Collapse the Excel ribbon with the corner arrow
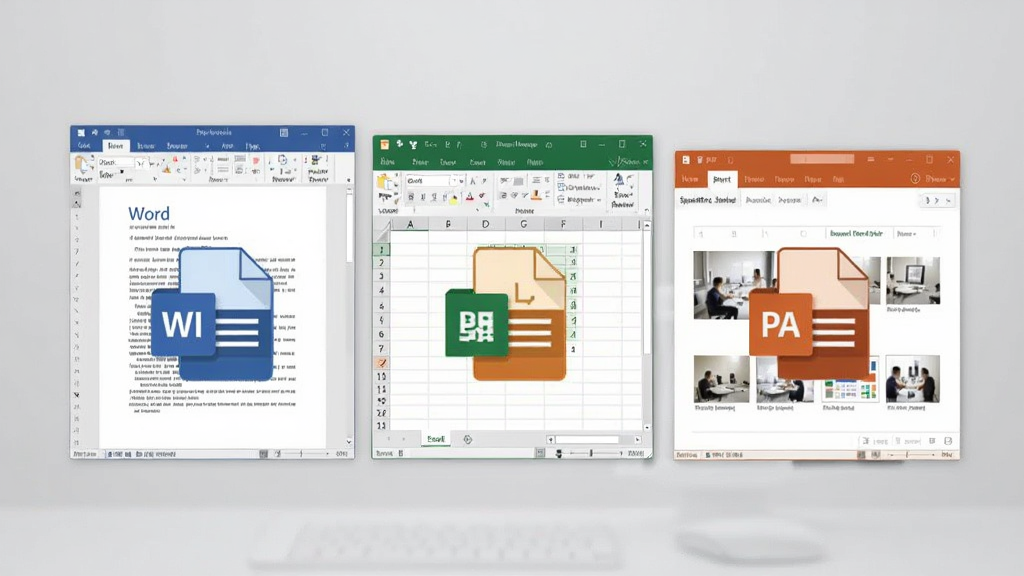Viewport: 1024px width, 576px height. 647,211
